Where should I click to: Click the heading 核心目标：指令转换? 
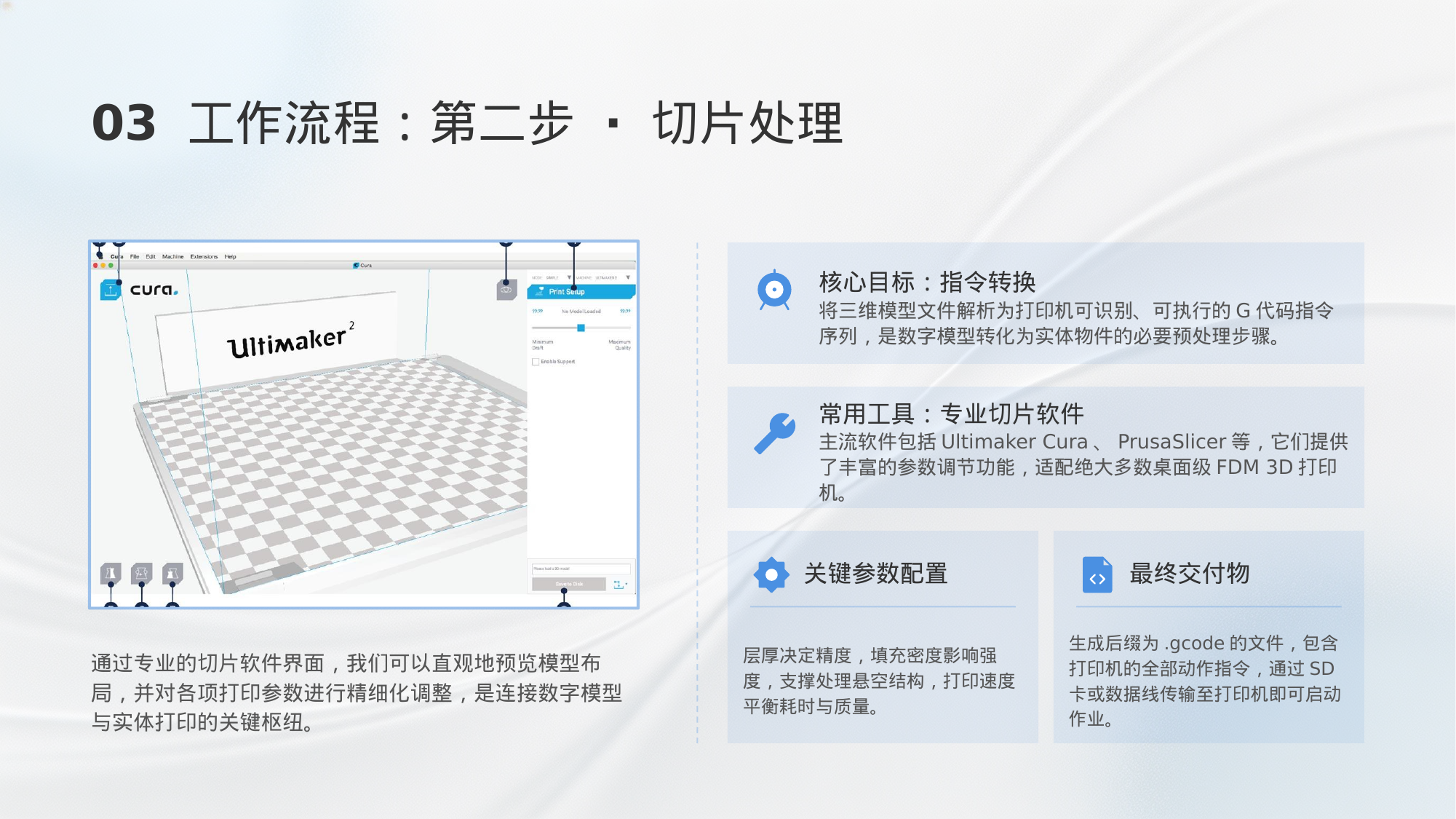[x=927, y=282]
